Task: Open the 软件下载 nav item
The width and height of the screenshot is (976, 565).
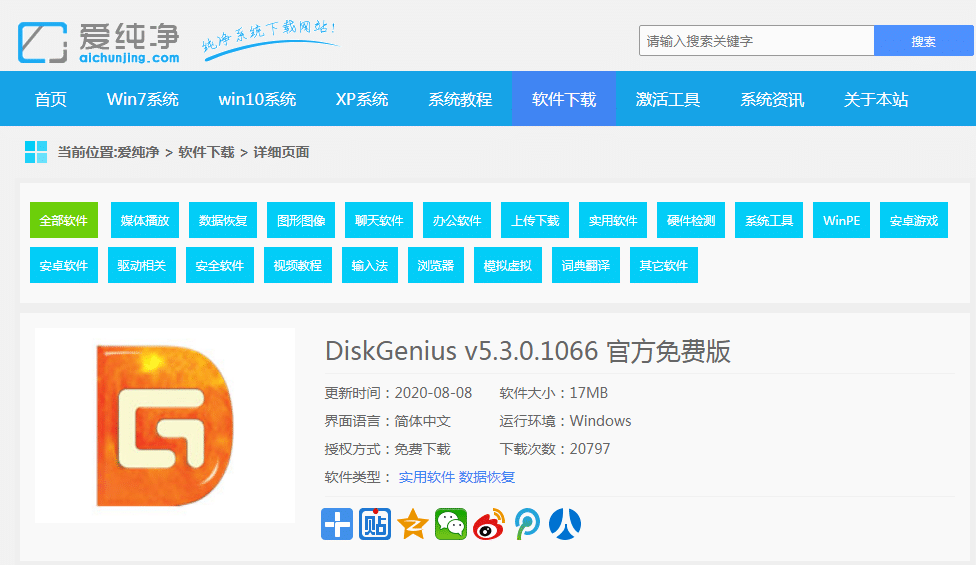Action: 564,99
